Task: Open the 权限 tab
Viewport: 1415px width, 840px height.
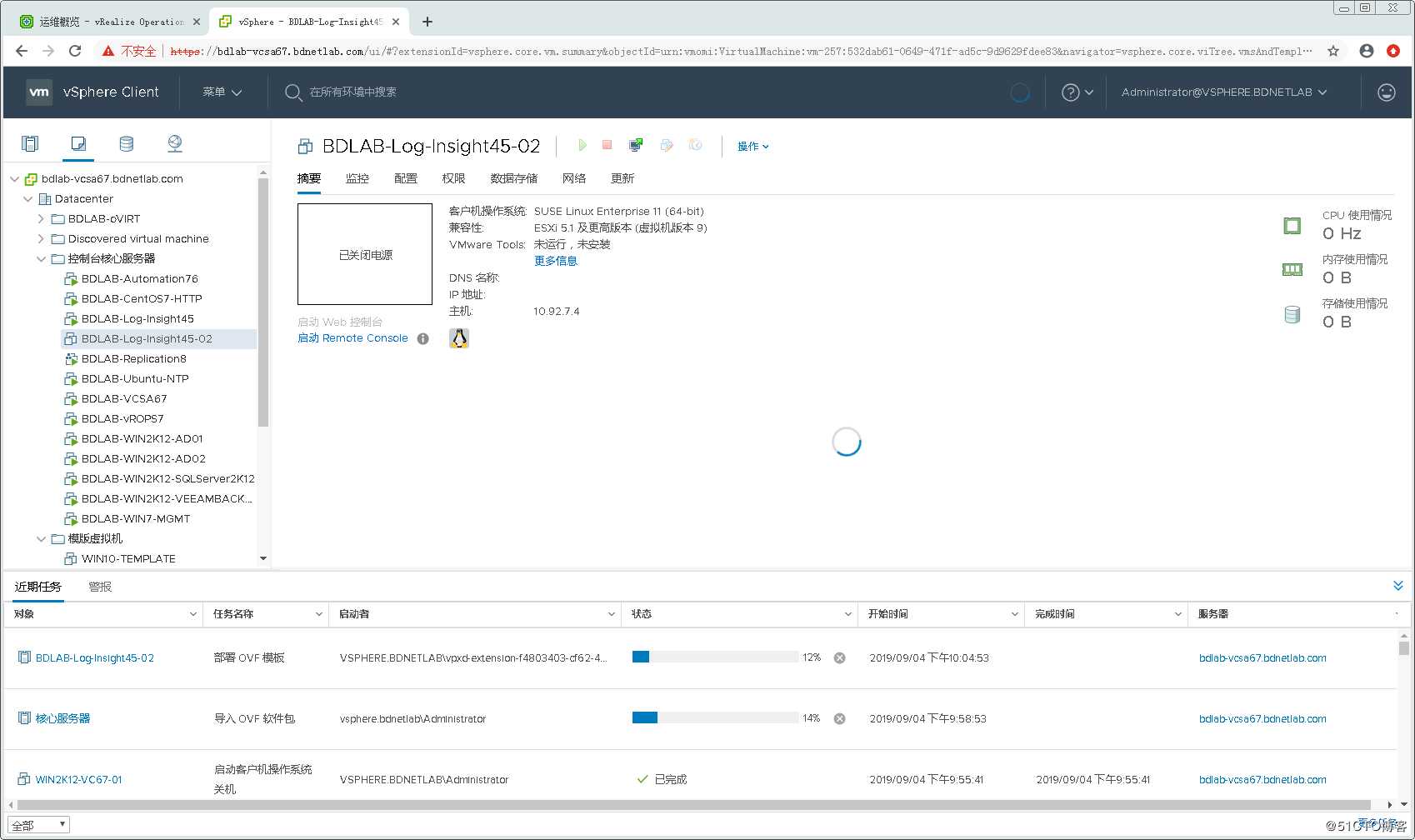Action: click(454, 178)
